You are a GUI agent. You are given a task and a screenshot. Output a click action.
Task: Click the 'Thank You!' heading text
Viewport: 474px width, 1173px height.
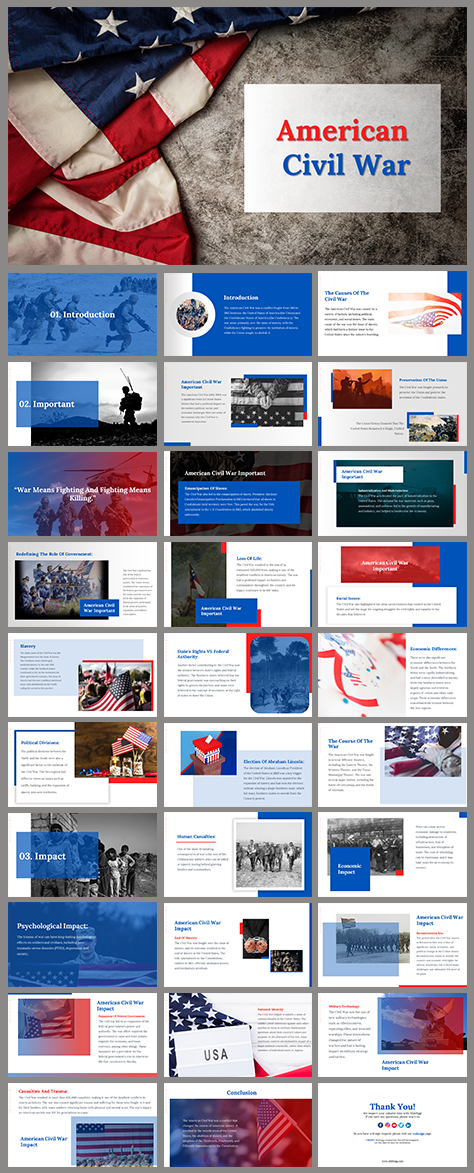tap(393, 1106)
